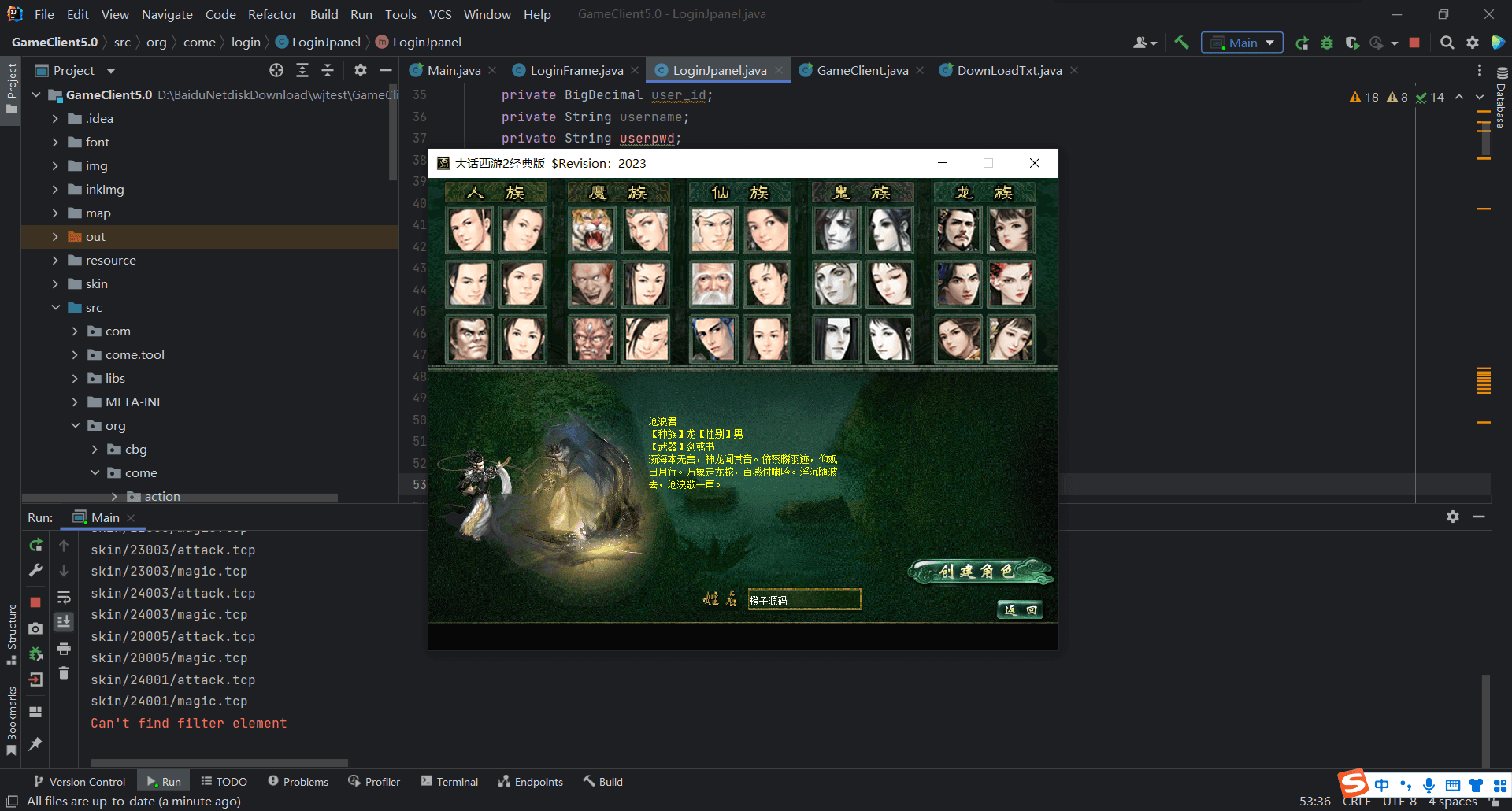Click the Build project hammer icon

click(1181, 43)
